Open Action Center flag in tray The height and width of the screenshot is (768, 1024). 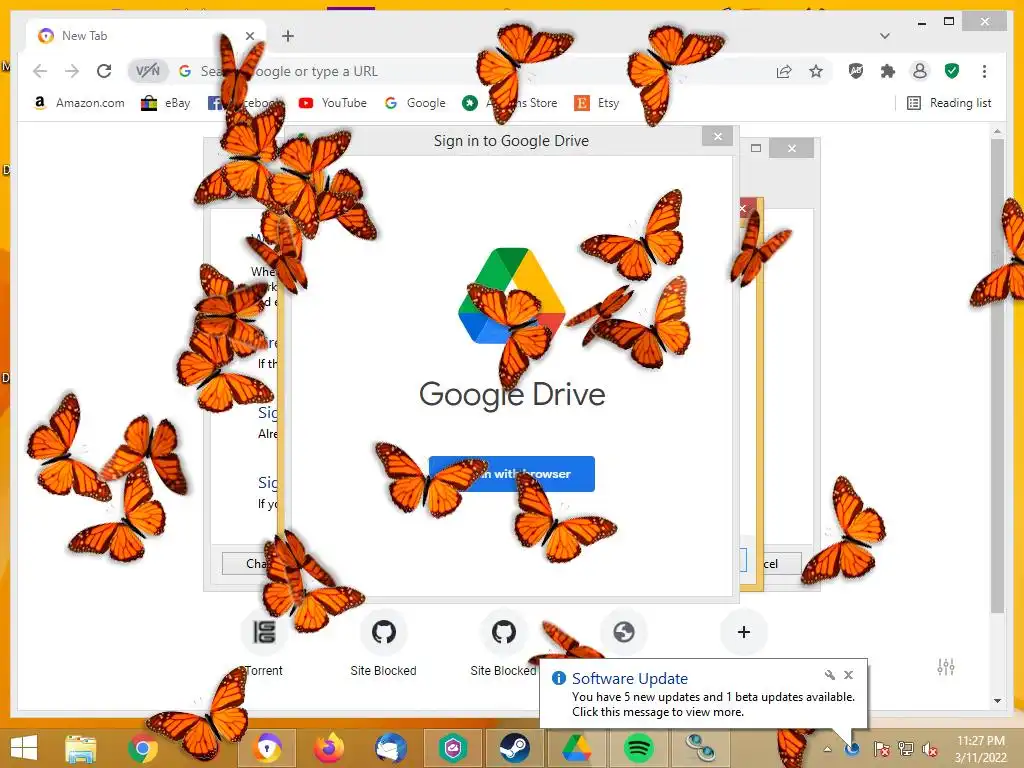click(881, 748)
